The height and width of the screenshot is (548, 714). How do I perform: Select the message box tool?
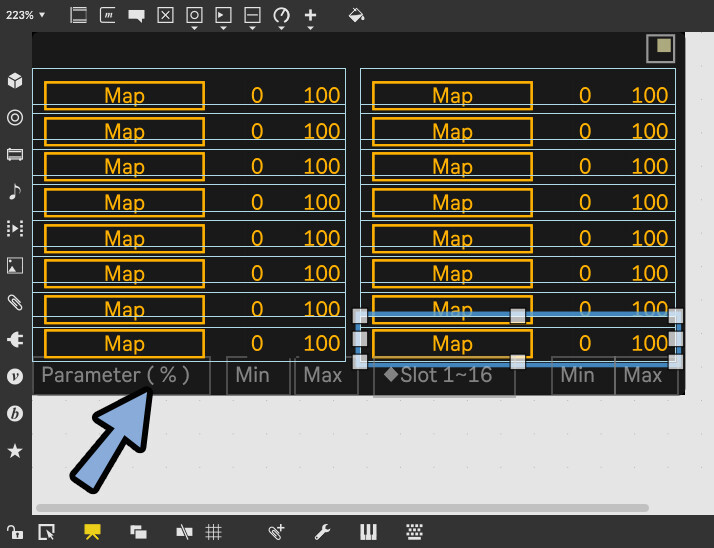[107, 15]
